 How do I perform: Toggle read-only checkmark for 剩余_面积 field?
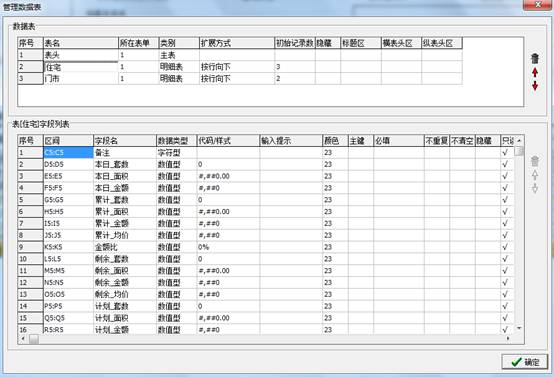(505, 271)
